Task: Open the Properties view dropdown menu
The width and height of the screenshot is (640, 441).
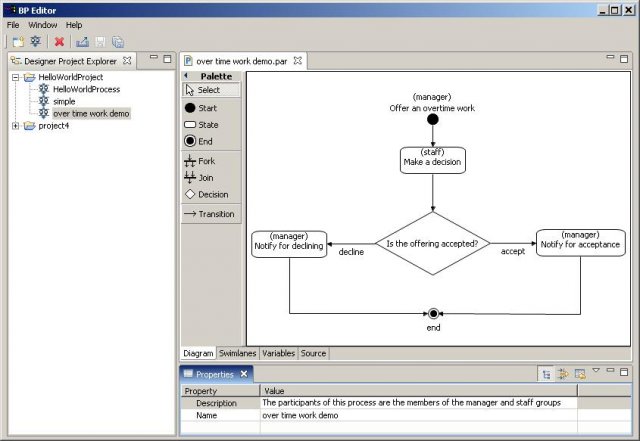Action: coord(596,371)
